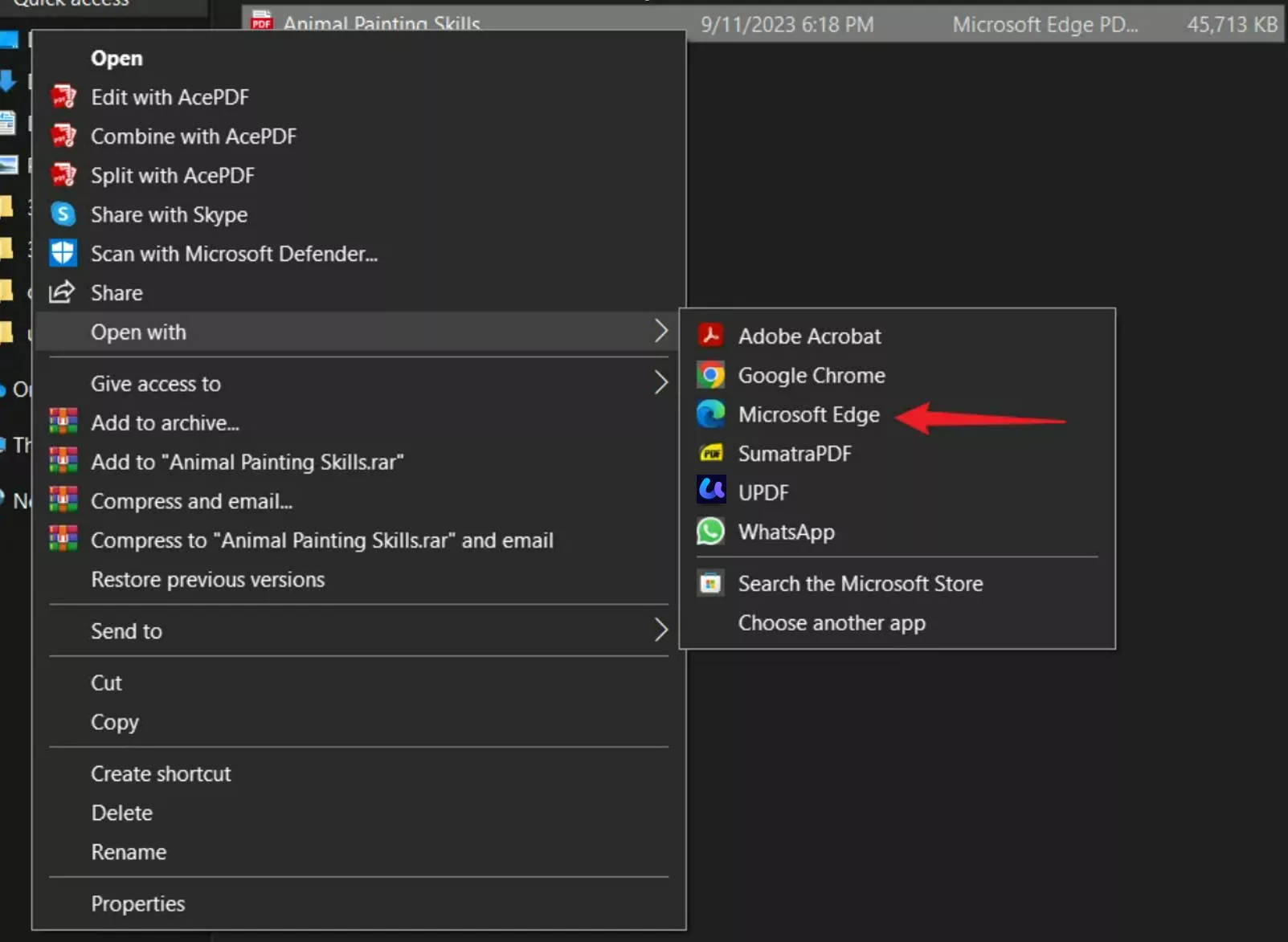
Task: Expand the Give access to submenu
Action: point(660,383)
